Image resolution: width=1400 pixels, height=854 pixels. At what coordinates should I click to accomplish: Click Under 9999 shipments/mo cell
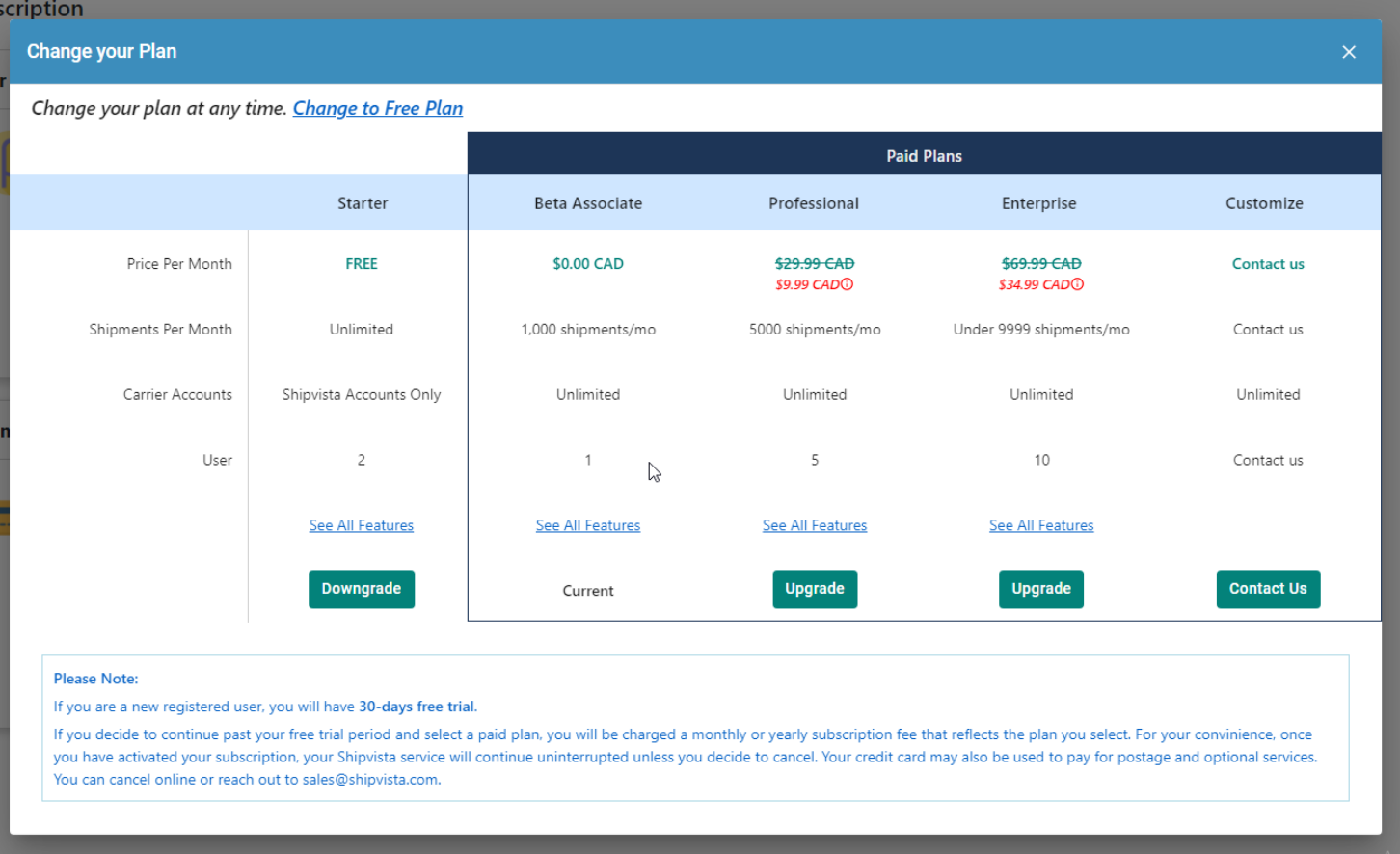point(1041,330)
